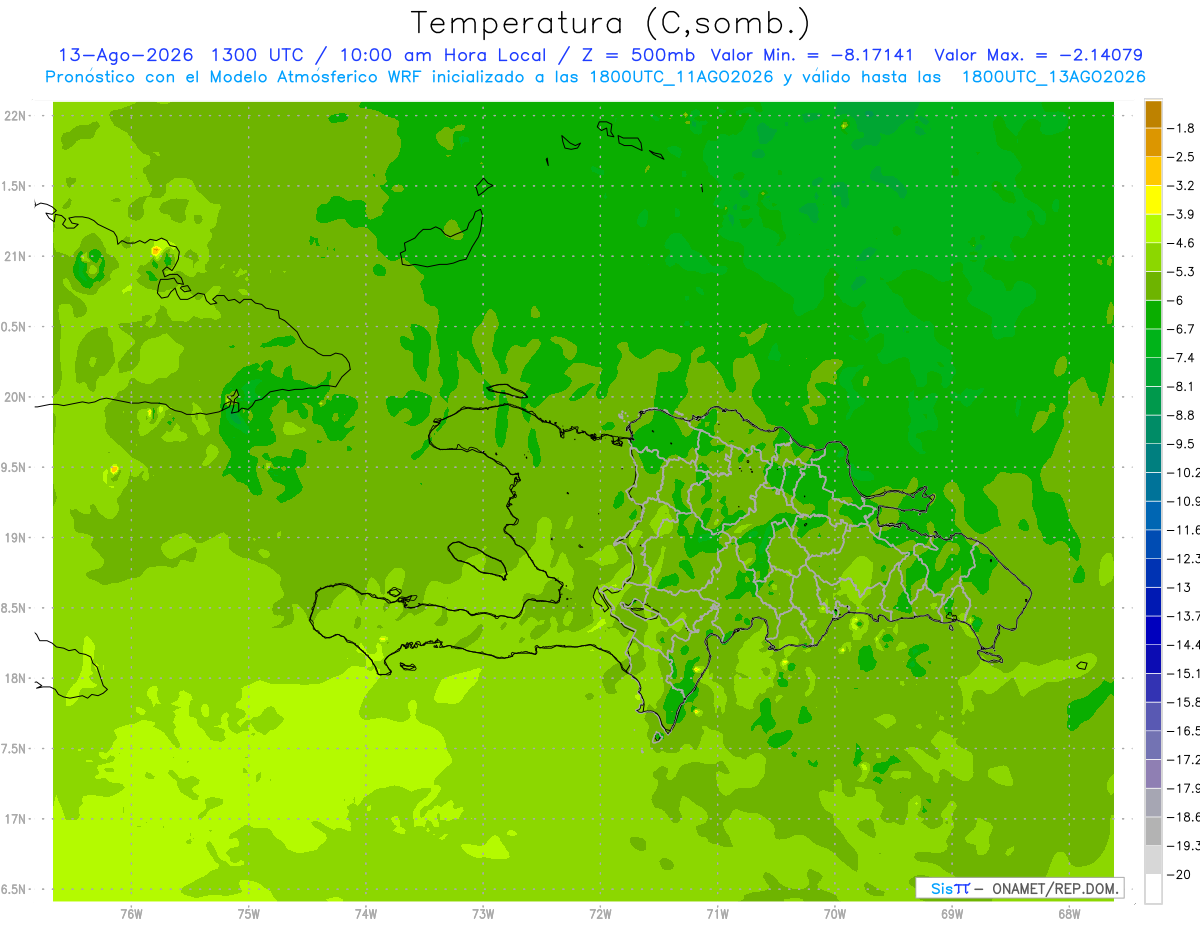Click the time text 1300 UTC
The height and width of the screenshot is (927, 1200).
coord(259,55)
